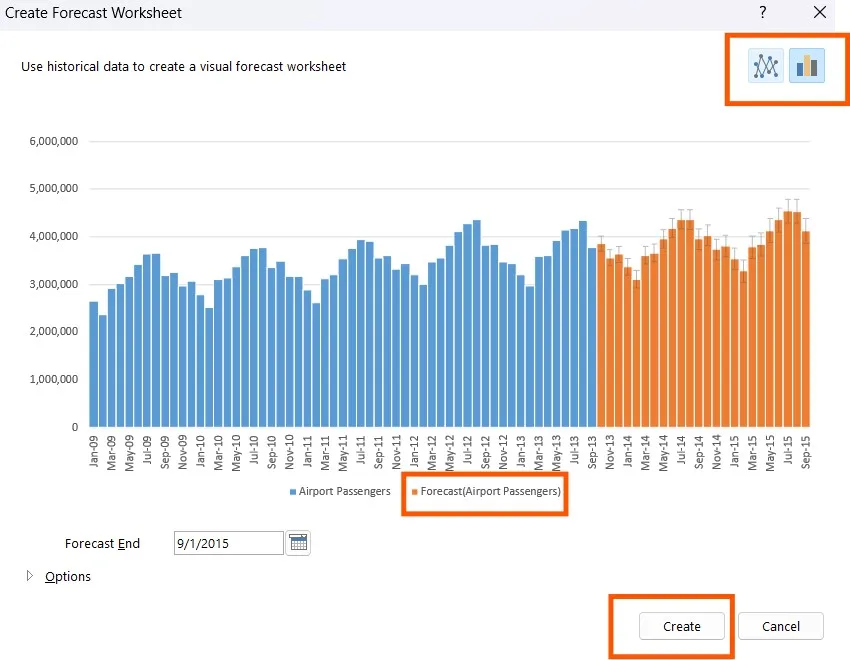Click the last orange forecast bar

coord(805,330)
